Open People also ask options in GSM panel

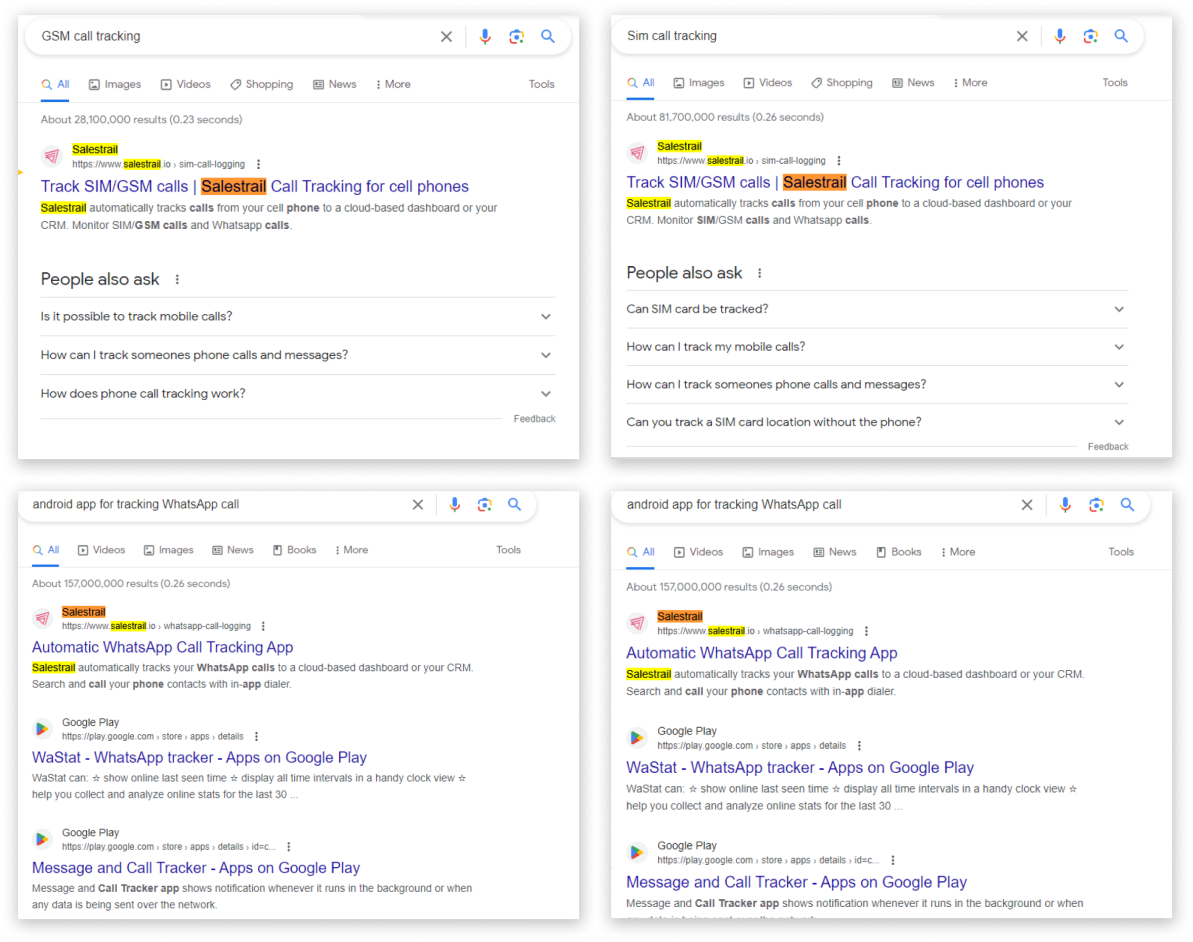tap(177, 279)
